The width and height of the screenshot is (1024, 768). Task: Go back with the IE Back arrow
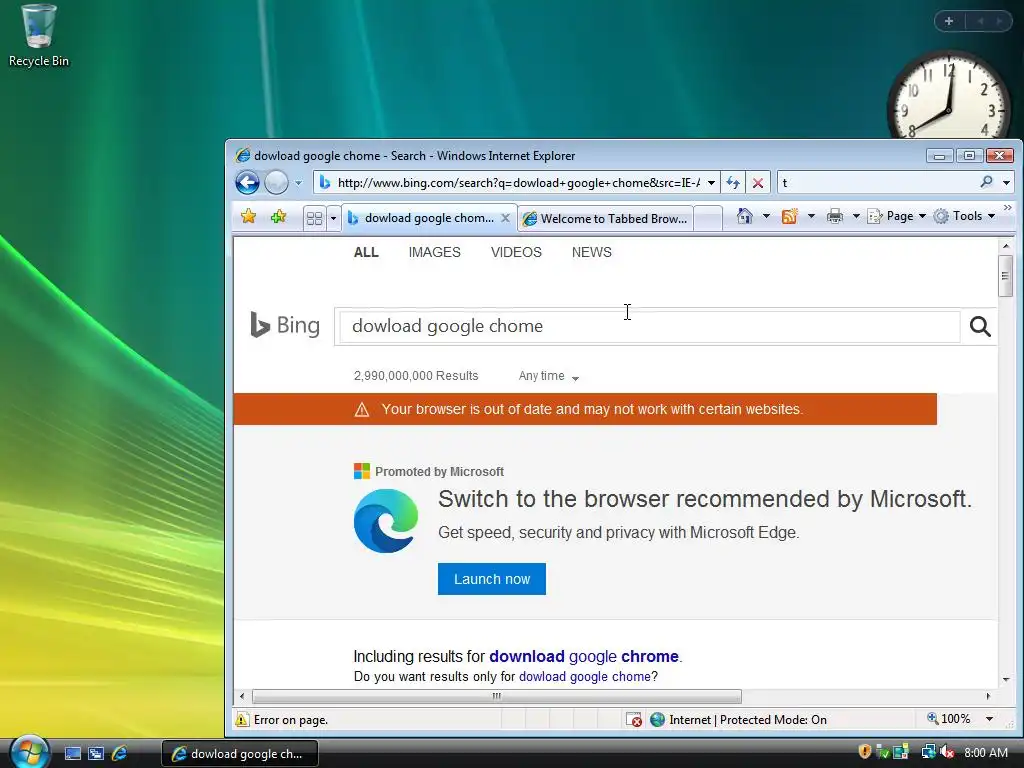click(x=248, y=183)
